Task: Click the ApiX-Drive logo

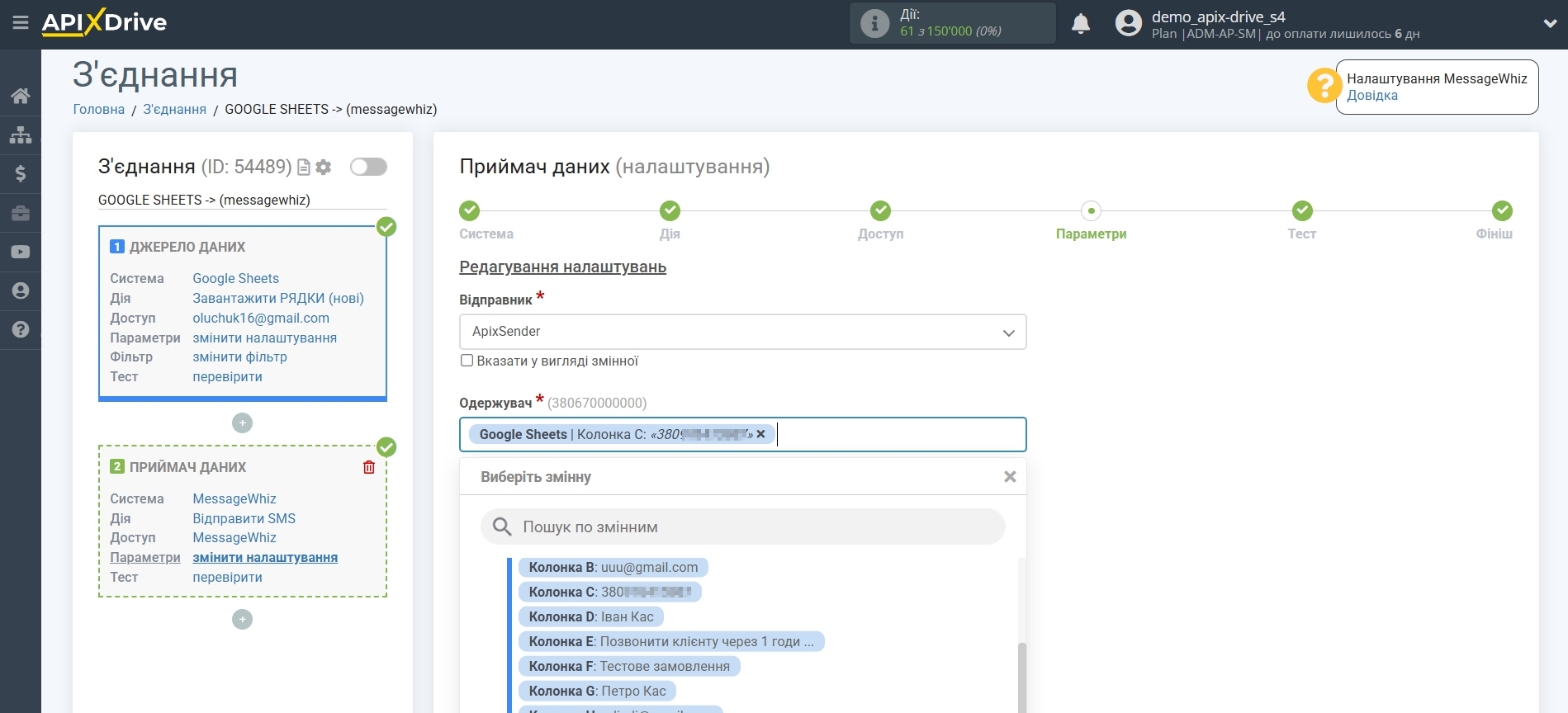Action: point(104,22)
